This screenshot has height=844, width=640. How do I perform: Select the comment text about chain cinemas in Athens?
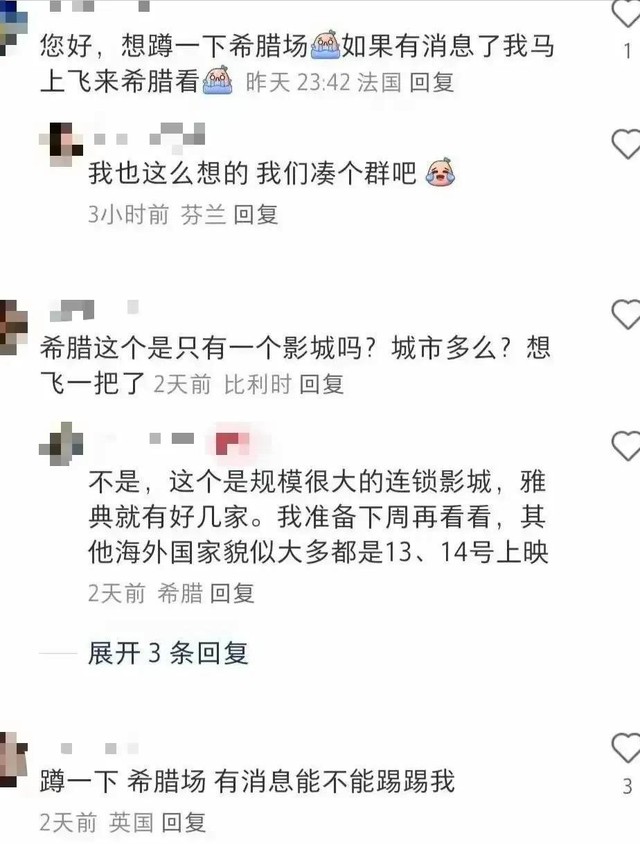[x=318, y=517]
